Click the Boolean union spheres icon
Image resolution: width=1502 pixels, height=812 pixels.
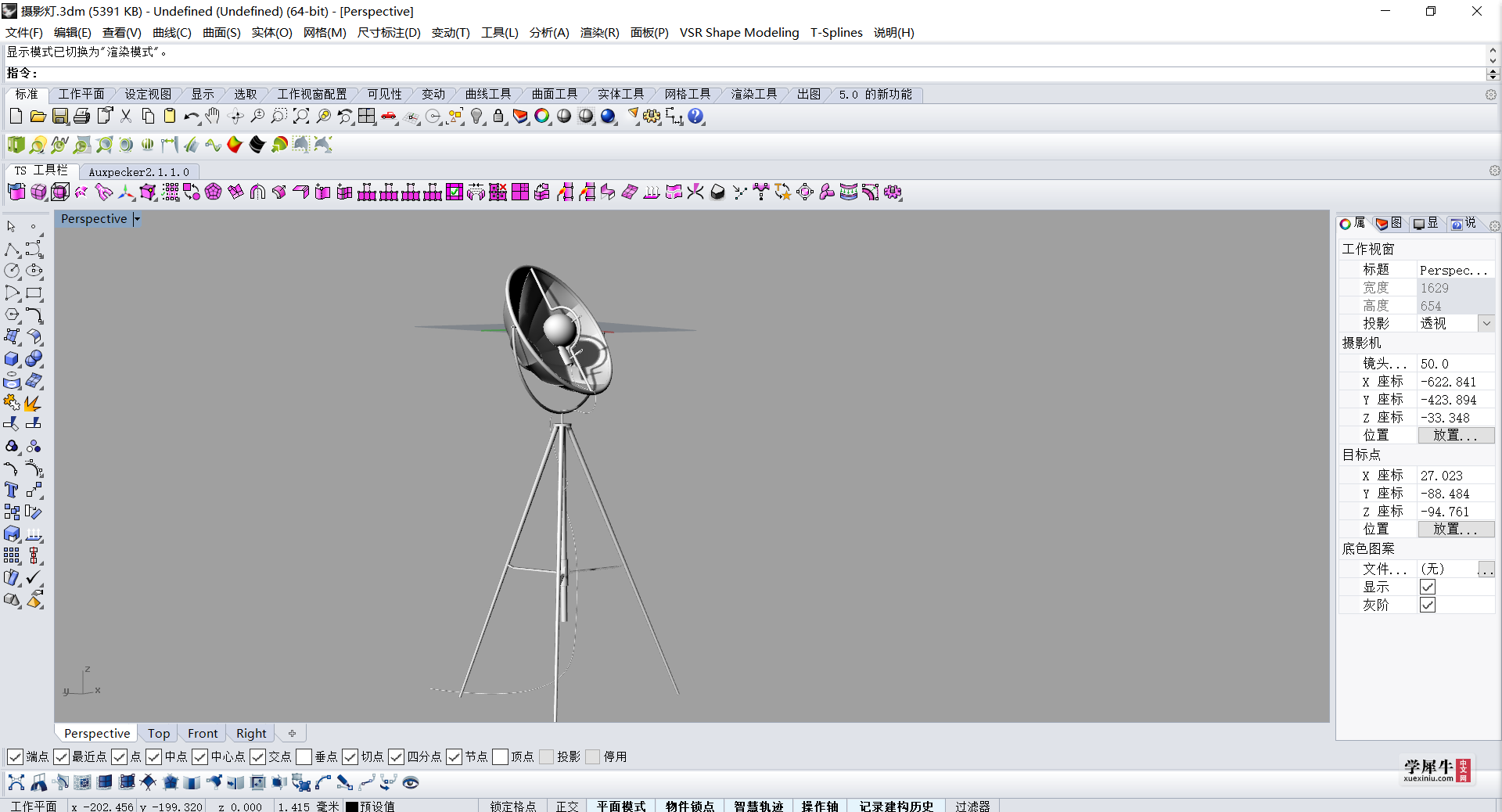coord(34,359)
